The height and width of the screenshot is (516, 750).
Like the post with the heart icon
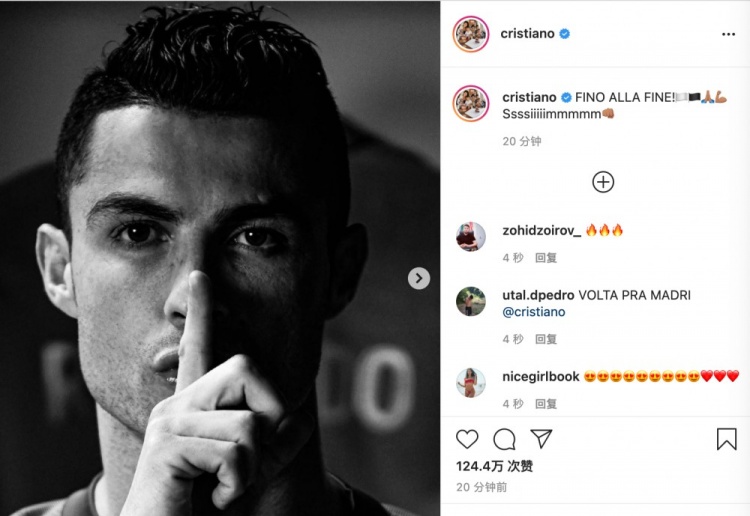pyautogui.click(x=467, y=439)
